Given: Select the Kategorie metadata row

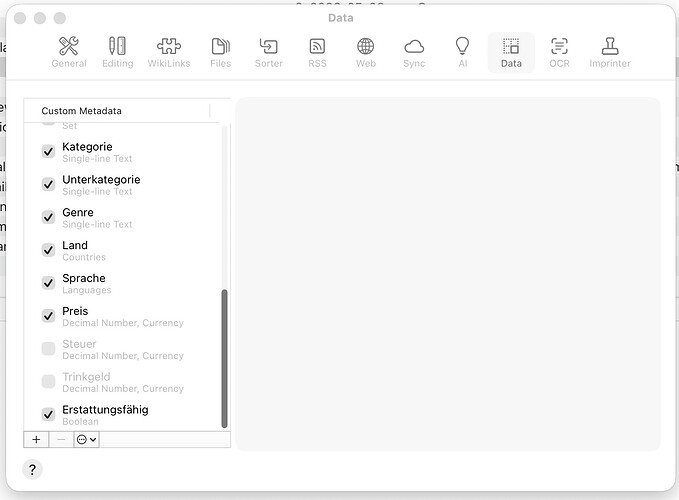Looking at the screenshot, I should pyautogui.click(x=122, y=152).
